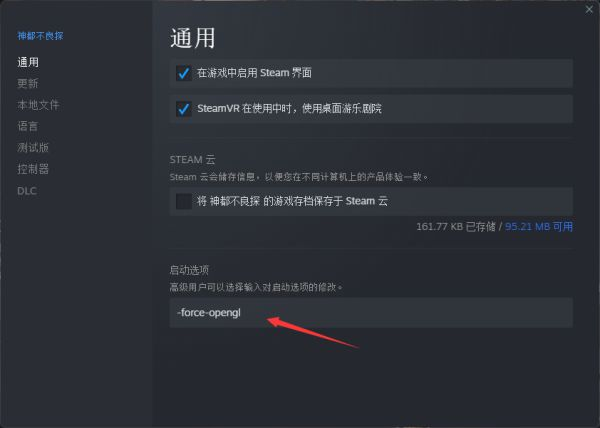Select the 通用 sidebar item

click(28, 62)
